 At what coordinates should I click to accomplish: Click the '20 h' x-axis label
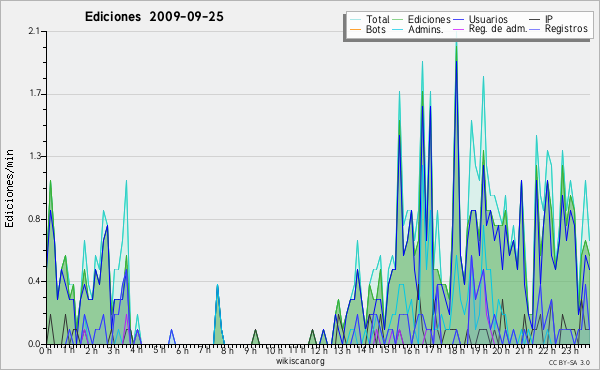[501, 350]
